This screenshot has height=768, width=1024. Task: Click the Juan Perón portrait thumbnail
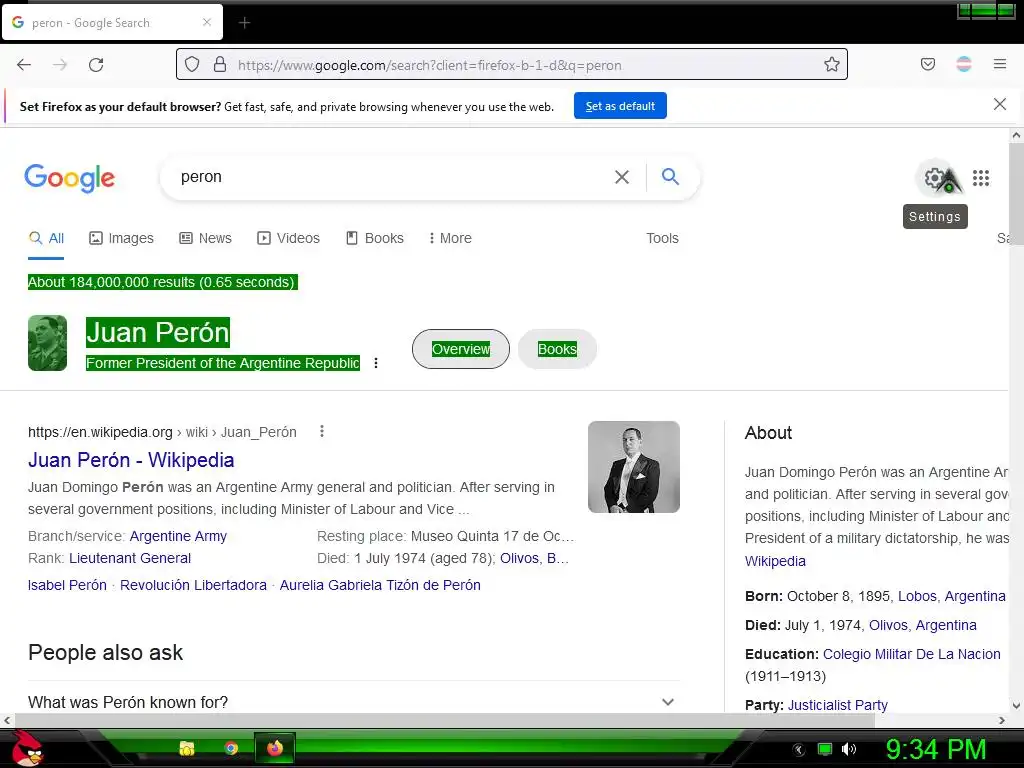click(48, 343)
